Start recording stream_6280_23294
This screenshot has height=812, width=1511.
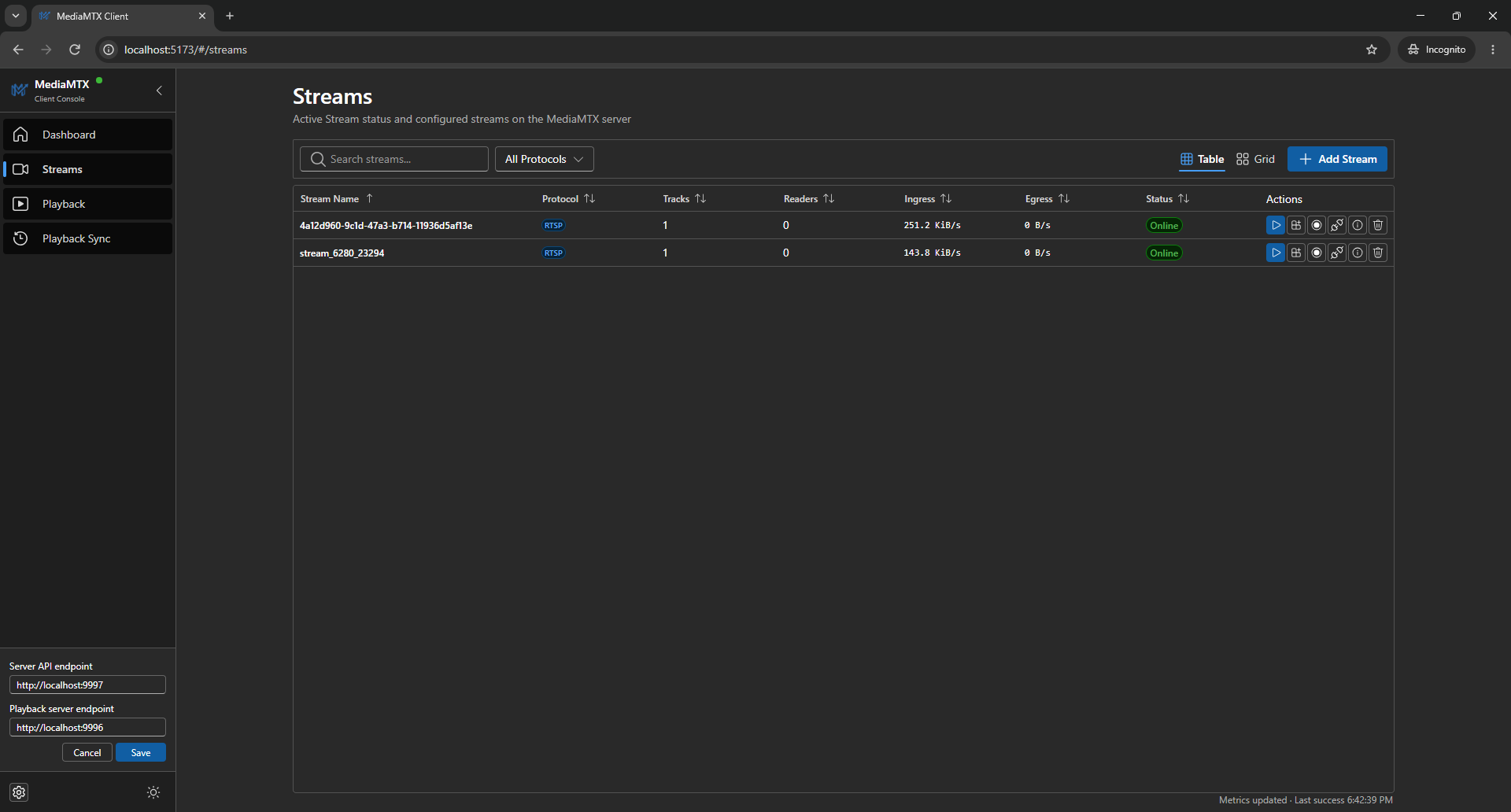coord(1317,253)
